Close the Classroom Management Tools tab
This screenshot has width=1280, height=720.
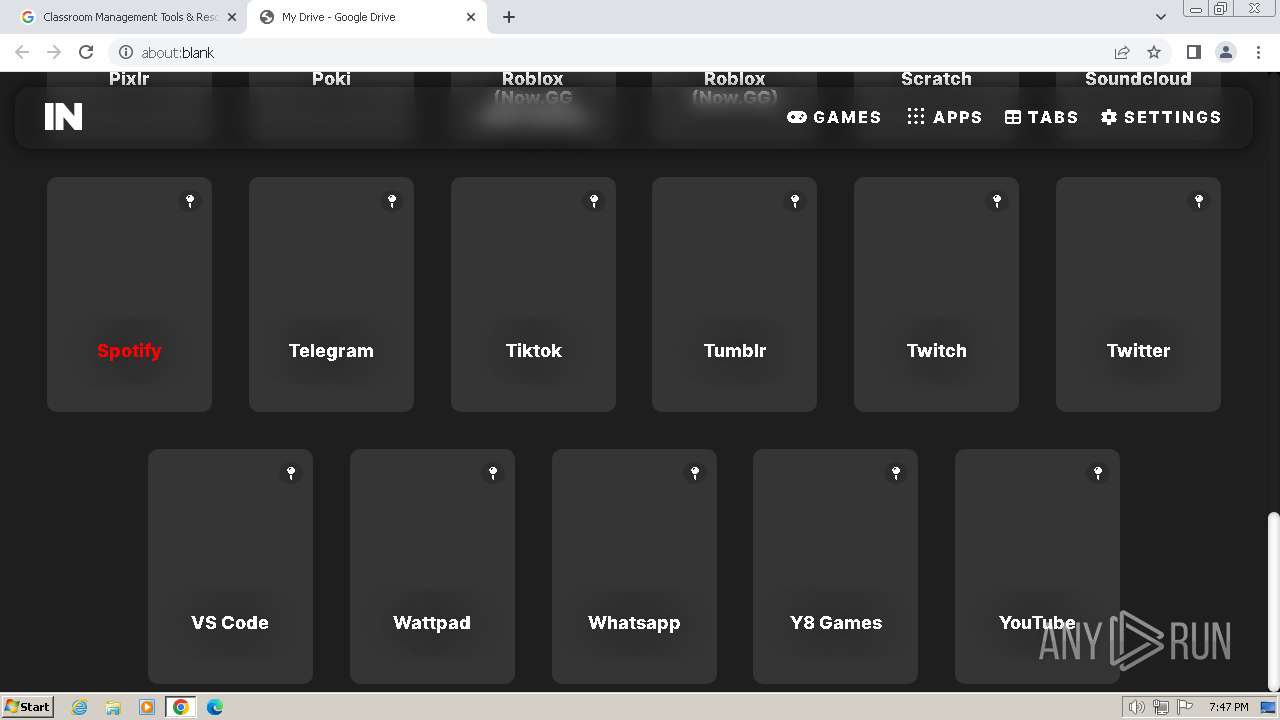pos(232,17)
